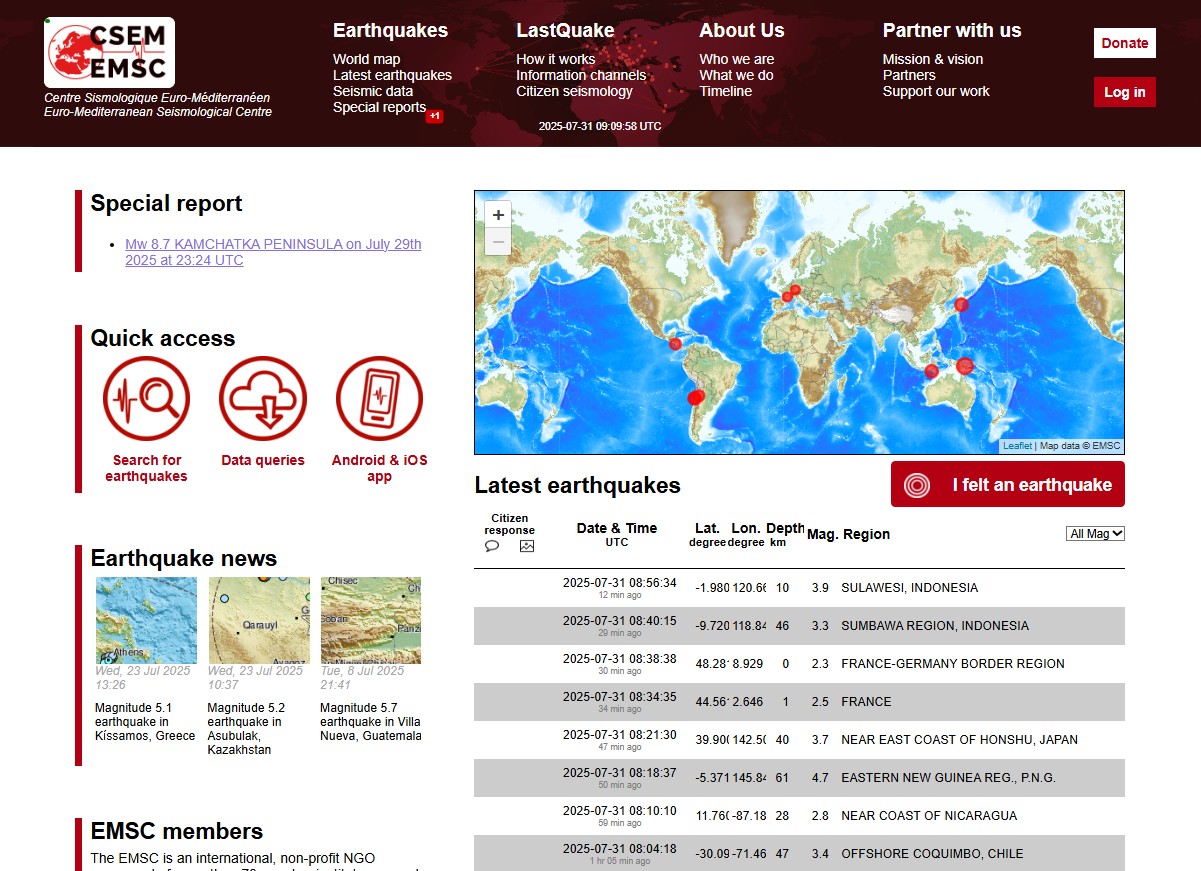Open Who we are

pyautogui.click(x=736, y=59)
